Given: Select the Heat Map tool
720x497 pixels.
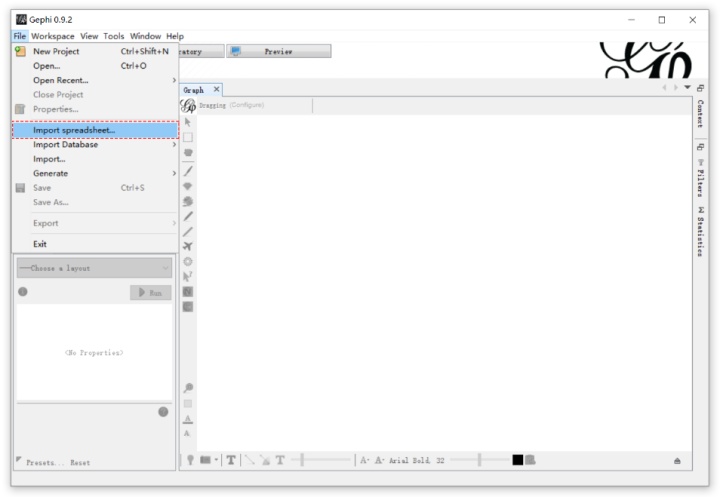Looking at the screenshot, I should pos(188,261).
